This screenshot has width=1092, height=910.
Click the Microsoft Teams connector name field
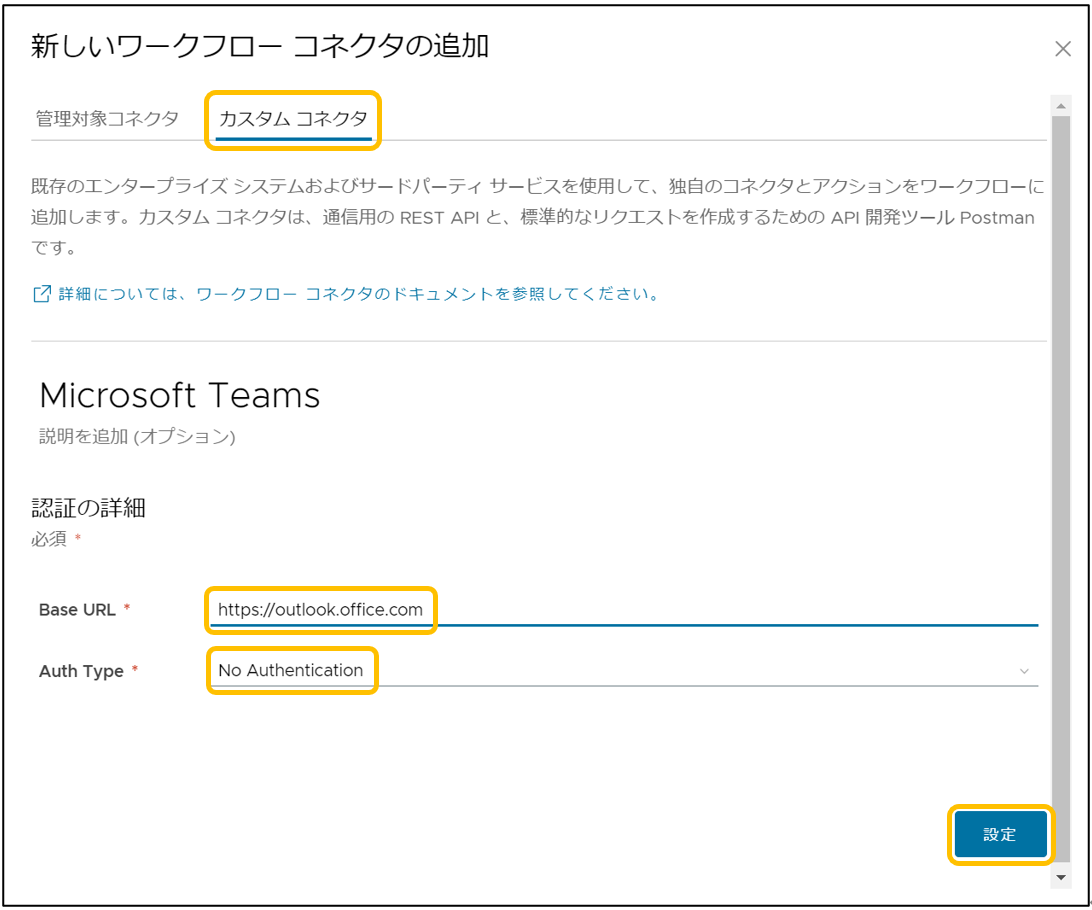pyautogui.click(x=180, y=395)
